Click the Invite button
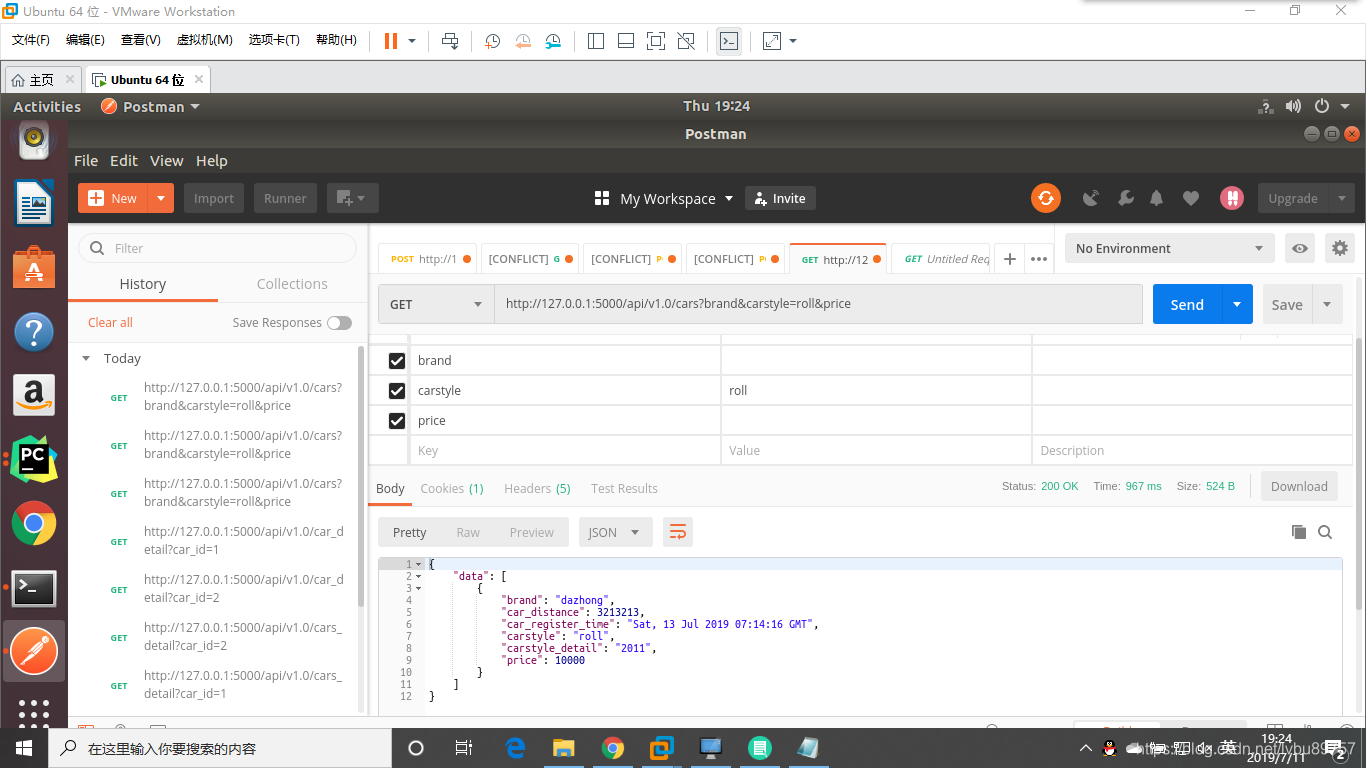Screen dimensions: 1366x768 pos(780,198)
